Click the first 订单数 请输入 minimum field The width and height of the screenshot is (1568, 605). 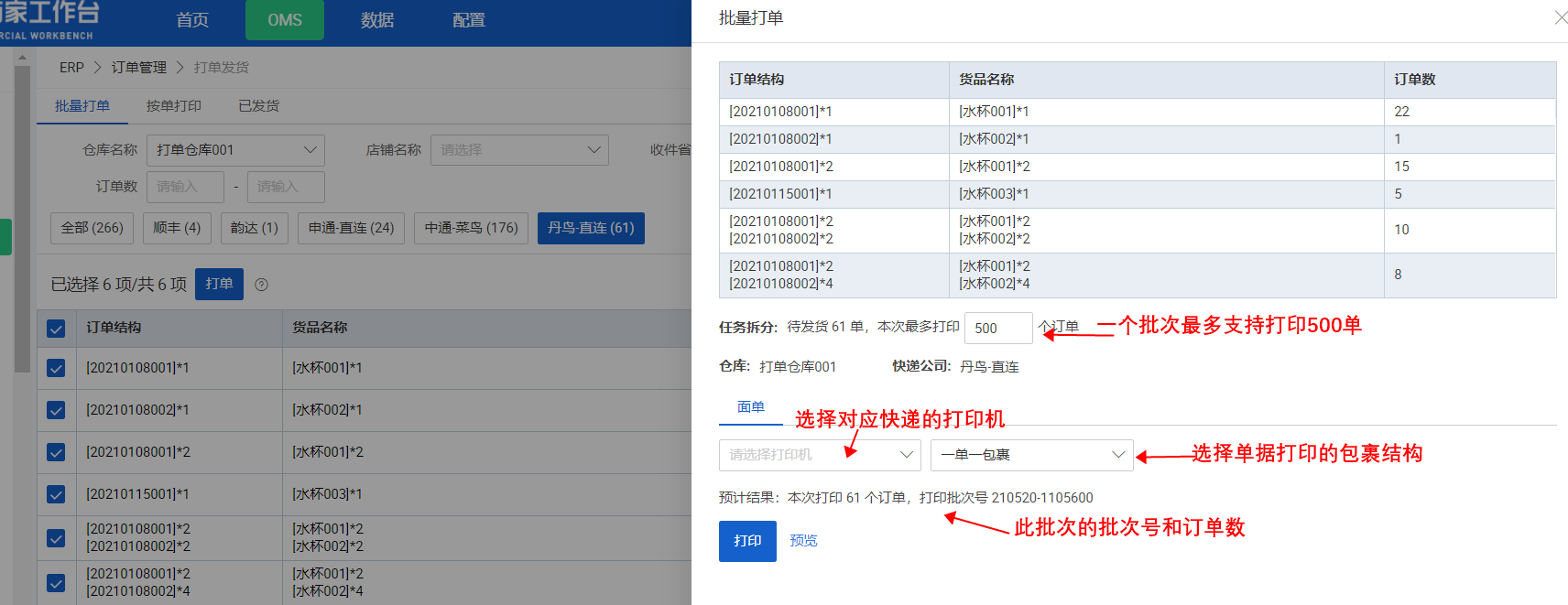pos(185,187)
